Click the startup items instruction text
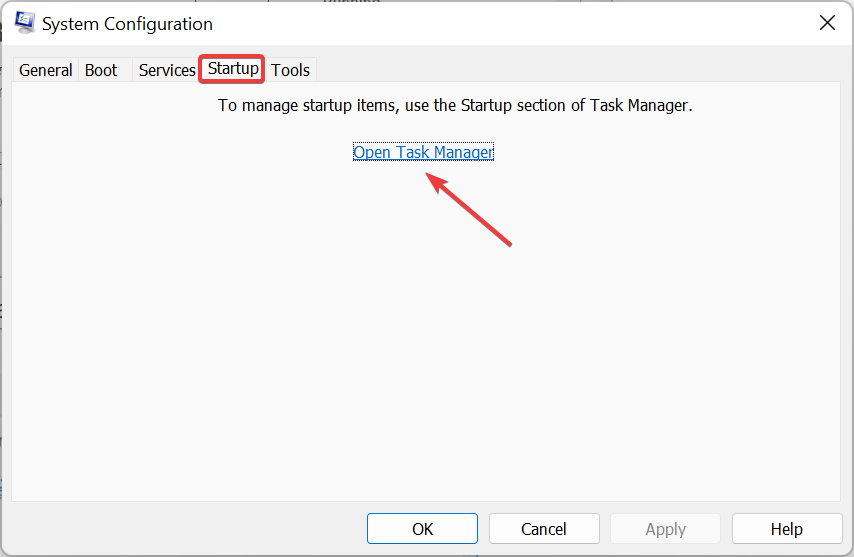 [455, 105]
